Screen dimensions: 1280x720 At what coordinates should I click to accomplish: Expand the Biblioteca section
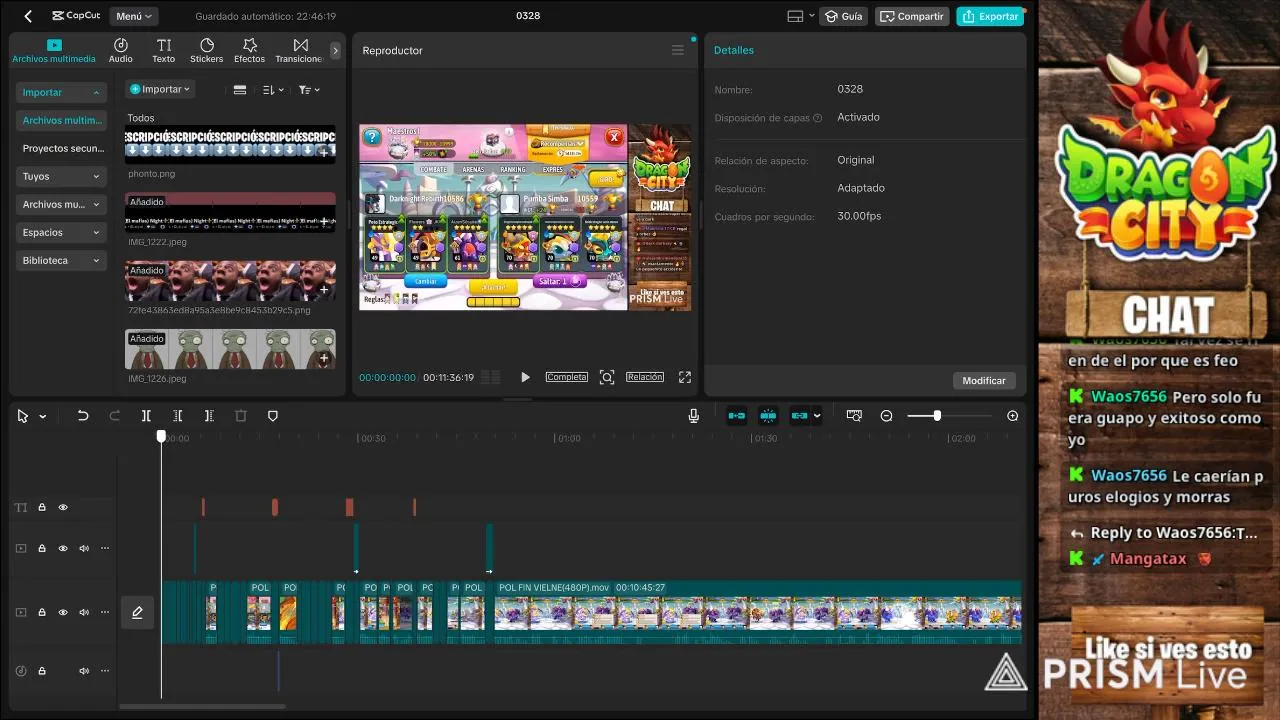61,260
